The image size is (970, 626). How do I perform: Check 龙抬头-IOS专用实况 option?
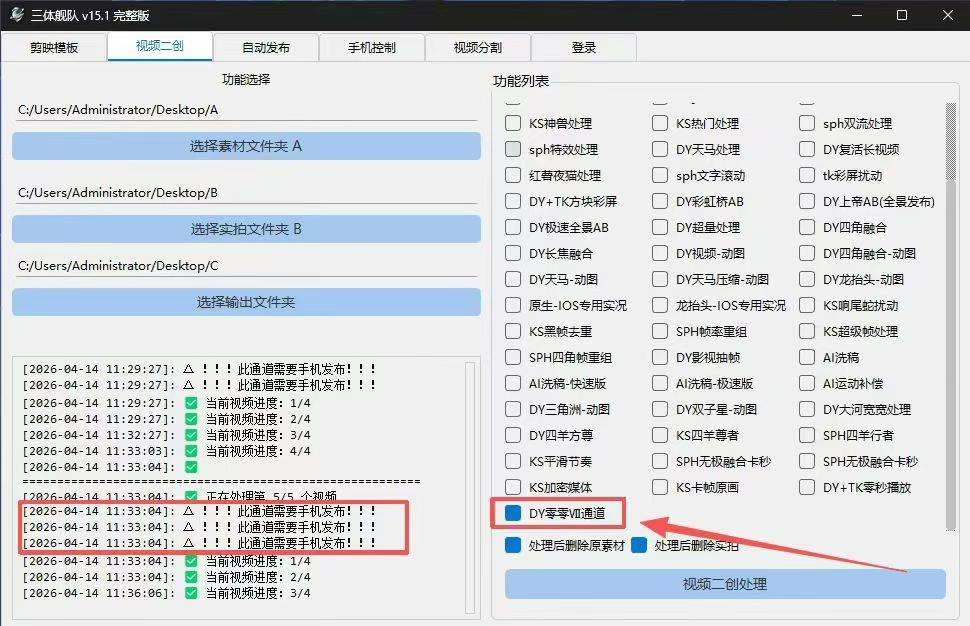[x=660, y=305]
